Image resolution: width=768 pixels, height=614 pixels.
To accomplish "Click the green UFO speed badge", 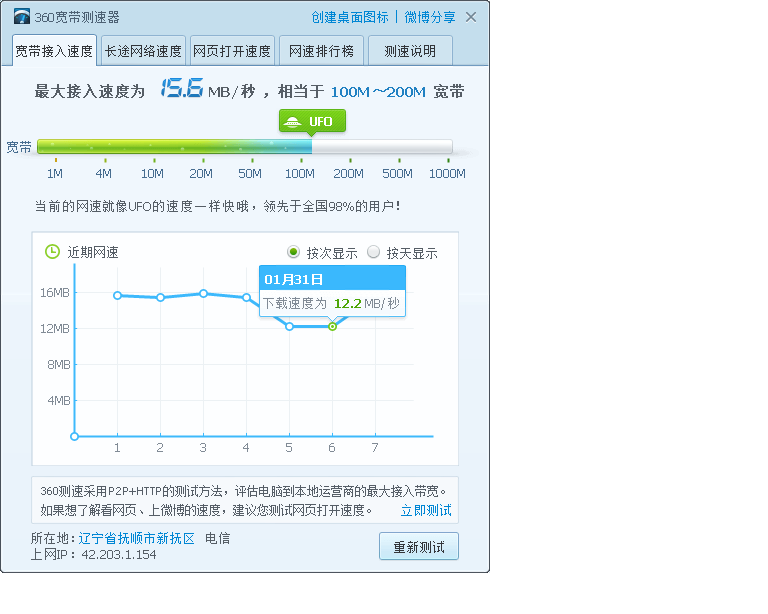I will coord(312,122).
